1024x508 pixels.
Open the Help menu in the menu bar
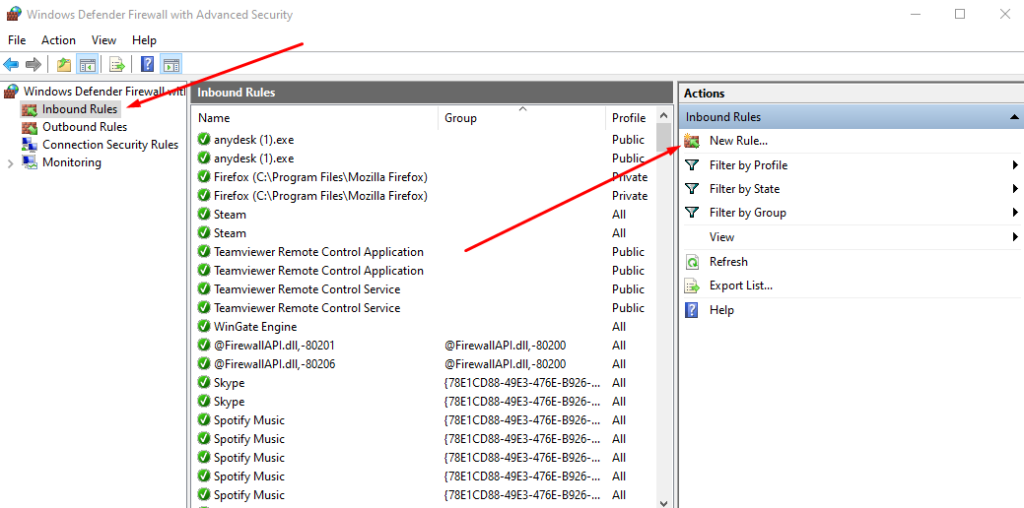[144, 40]
